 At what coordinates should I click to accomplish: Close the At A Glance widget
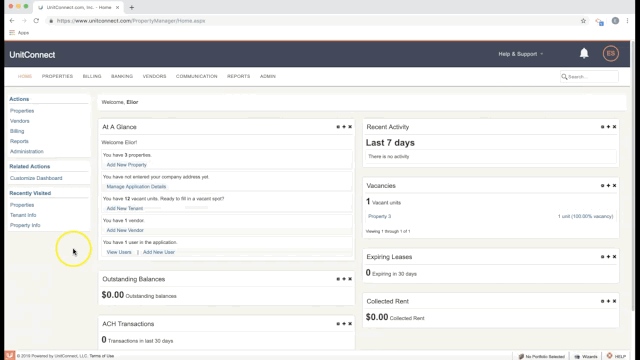point(350,127)
